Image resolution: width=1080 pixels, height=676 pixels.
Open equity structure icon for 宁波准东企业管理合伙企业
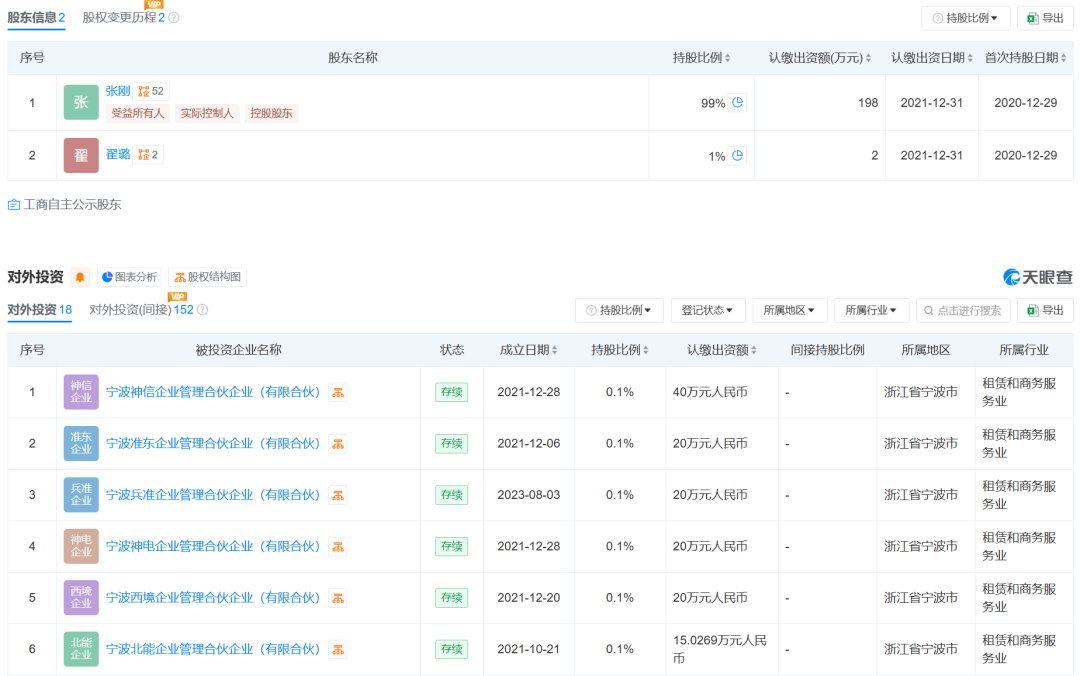338,444
